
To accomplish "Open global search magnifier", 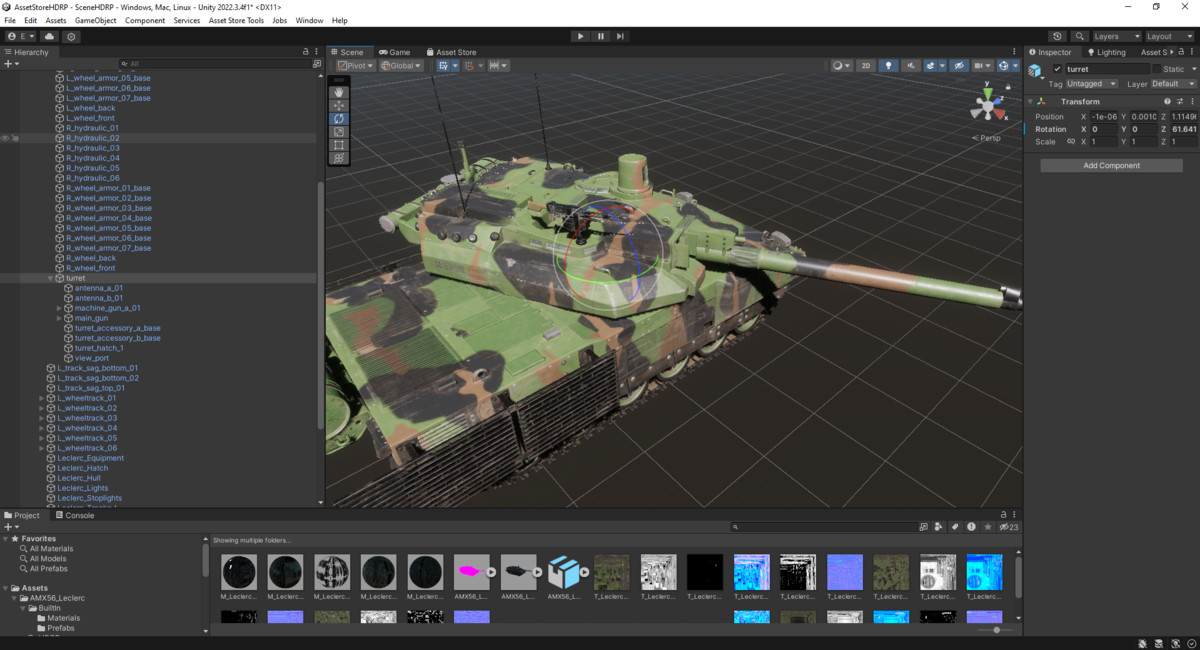I will pyautogui.click(x=1080, y=36).
